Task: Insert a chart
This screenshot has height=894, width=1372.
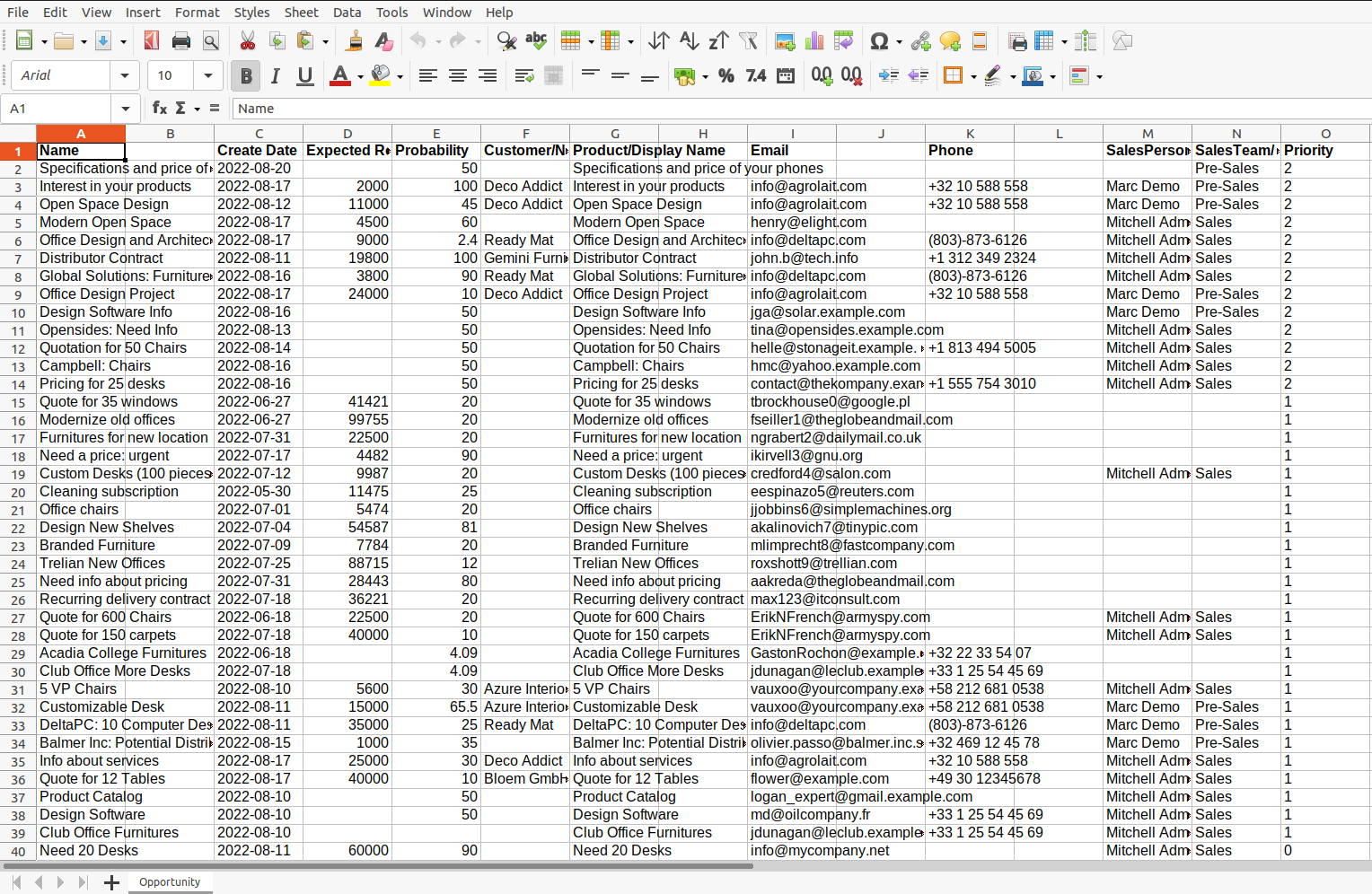Action: coord(814,40)
